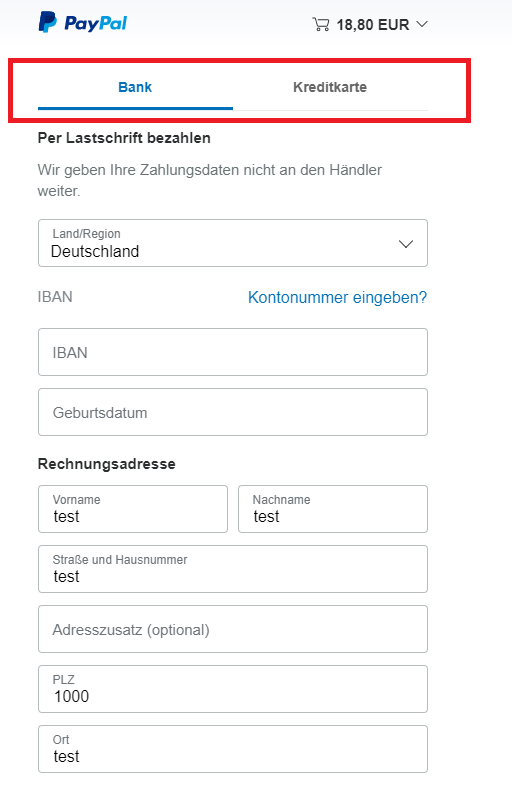
Task: Expand the 18,80 EUR cart summary chevron
Action: click(422, 24)
